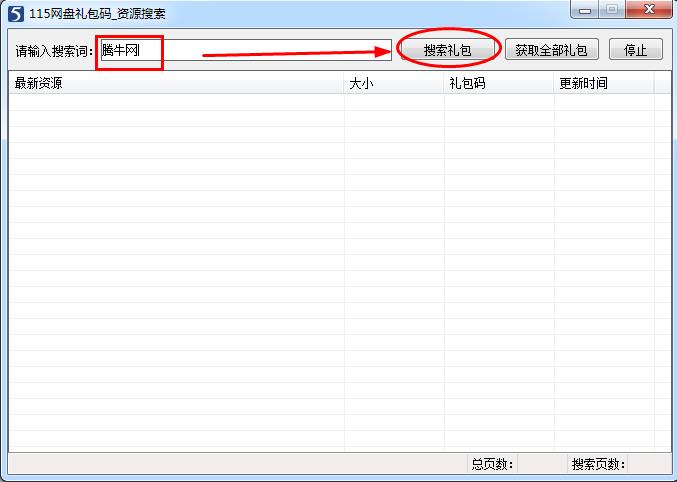Click the 总页数 status bar label
The height and width of the screenshot is (482, 677).
[492, 464]
